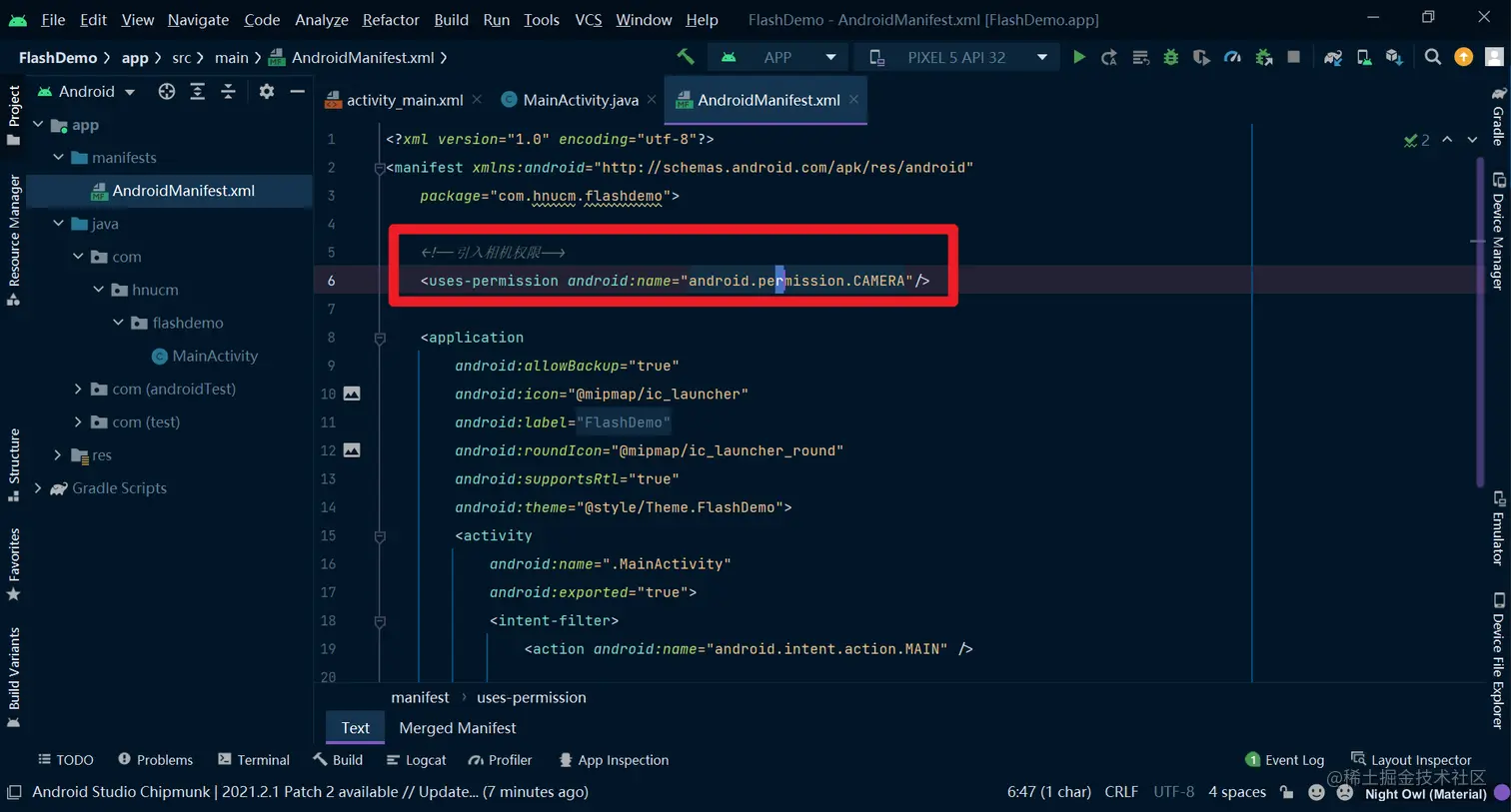Screen dimensions: 1511x812
Task: Click the gutter image icon on line 12
Action: [352, 450]
